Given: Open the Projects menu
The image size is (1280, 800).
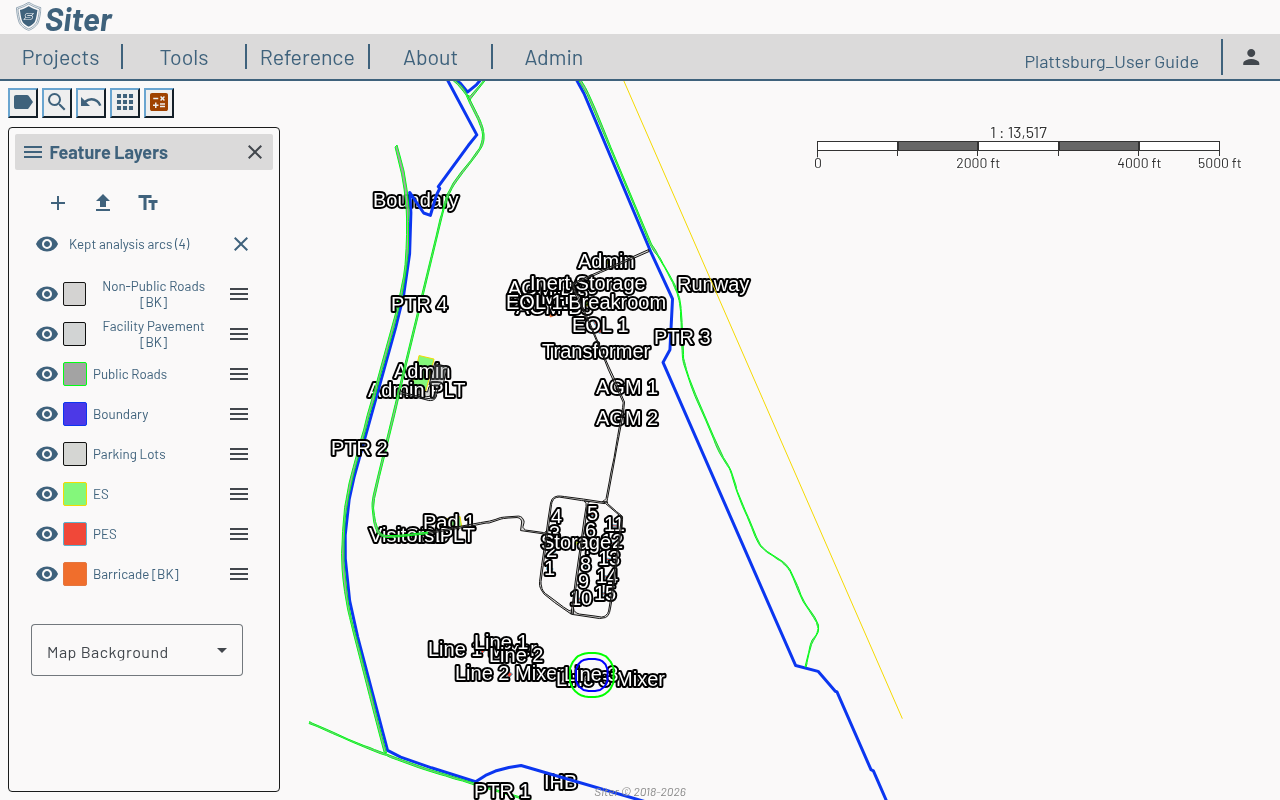Looking at the screenshot, I should coord(61,58).
